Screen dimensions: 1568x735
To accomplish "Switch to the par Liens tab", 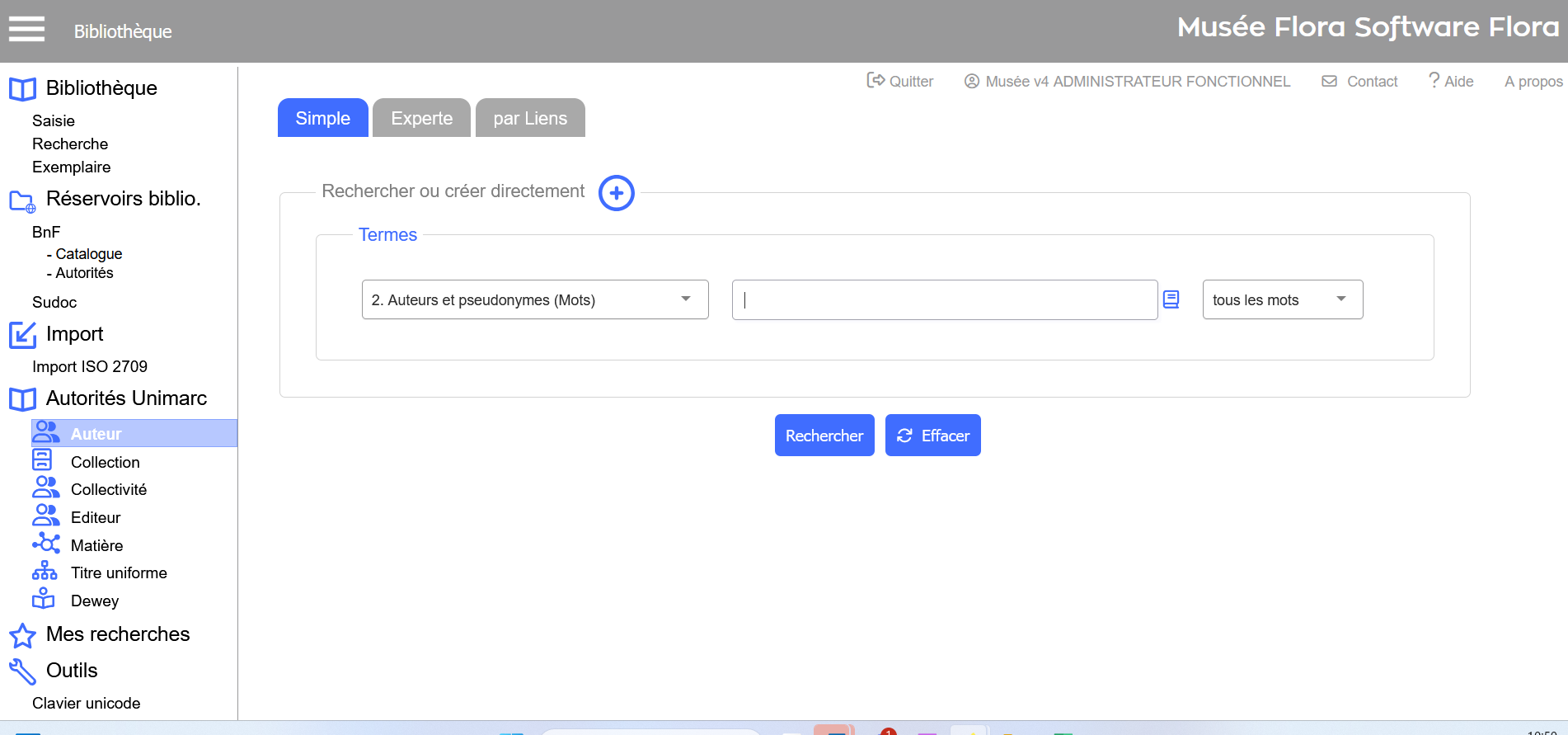I will 530,118.
